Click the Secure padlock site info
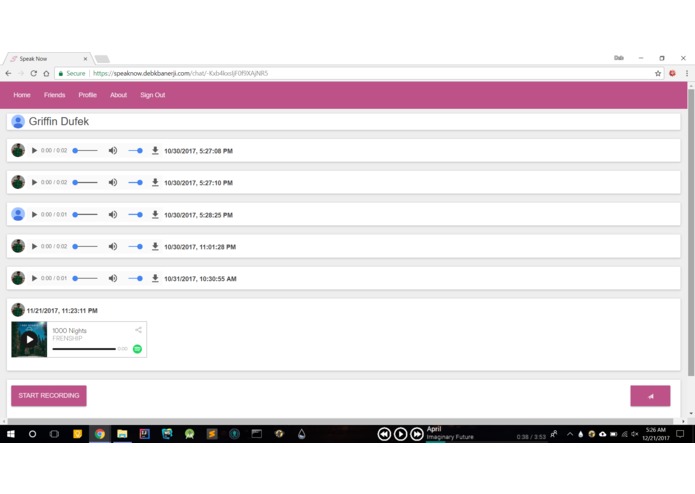This screenshot has width=695, height=494. (72, 74)
